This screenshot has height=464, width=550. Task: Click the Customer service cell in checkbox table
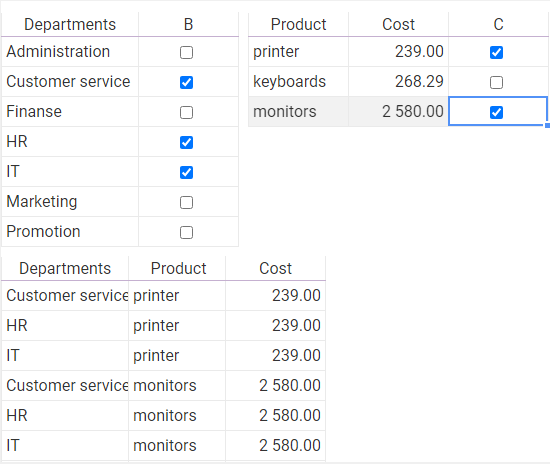coord(70,82)
